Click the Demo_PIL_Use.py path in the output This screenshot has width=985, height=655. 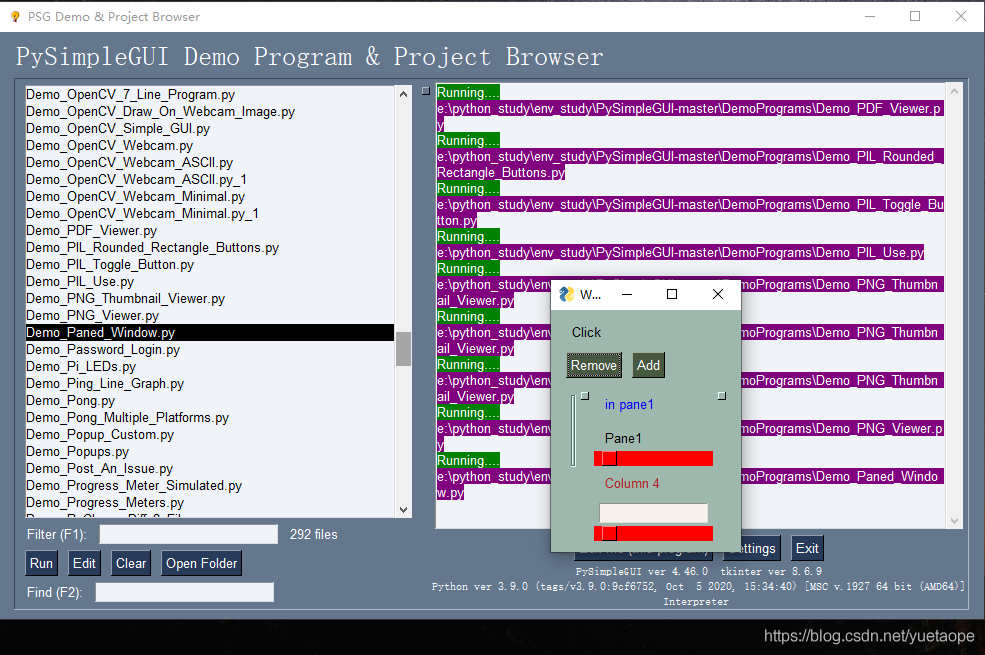[680, 252]
